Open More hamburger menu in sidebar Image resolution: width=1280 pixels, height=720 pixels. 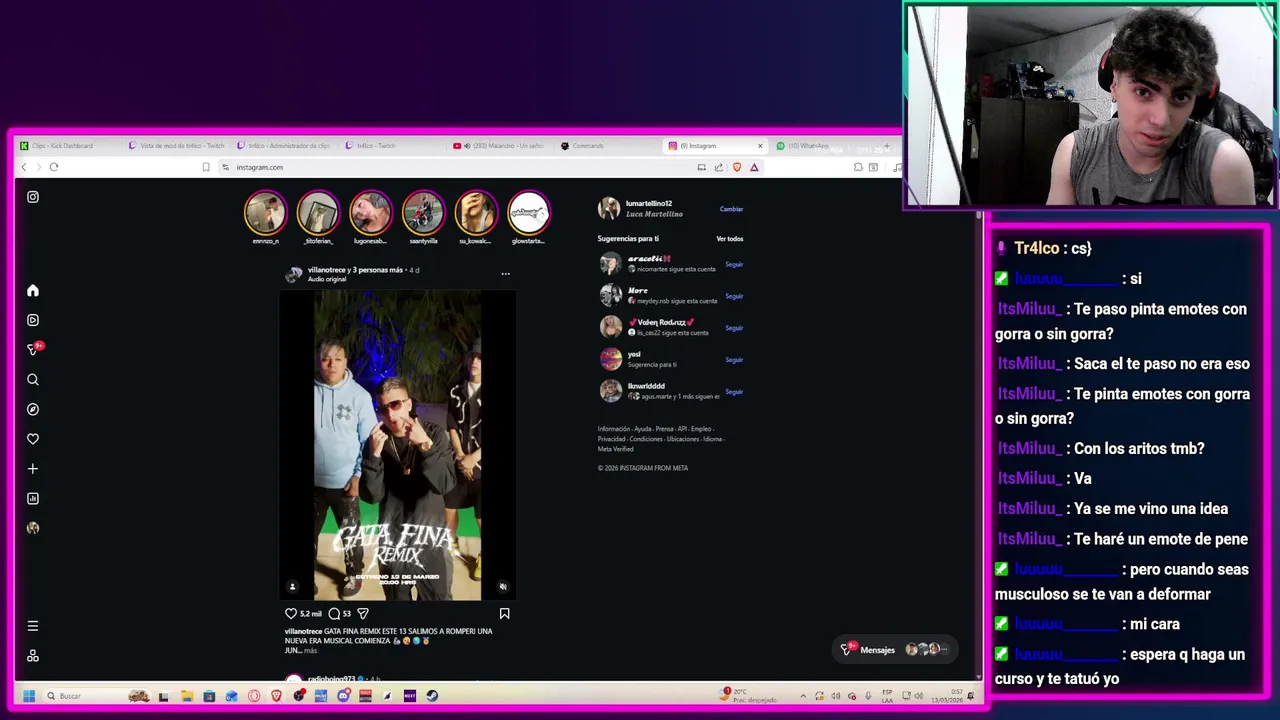click(x=33, y=626)
